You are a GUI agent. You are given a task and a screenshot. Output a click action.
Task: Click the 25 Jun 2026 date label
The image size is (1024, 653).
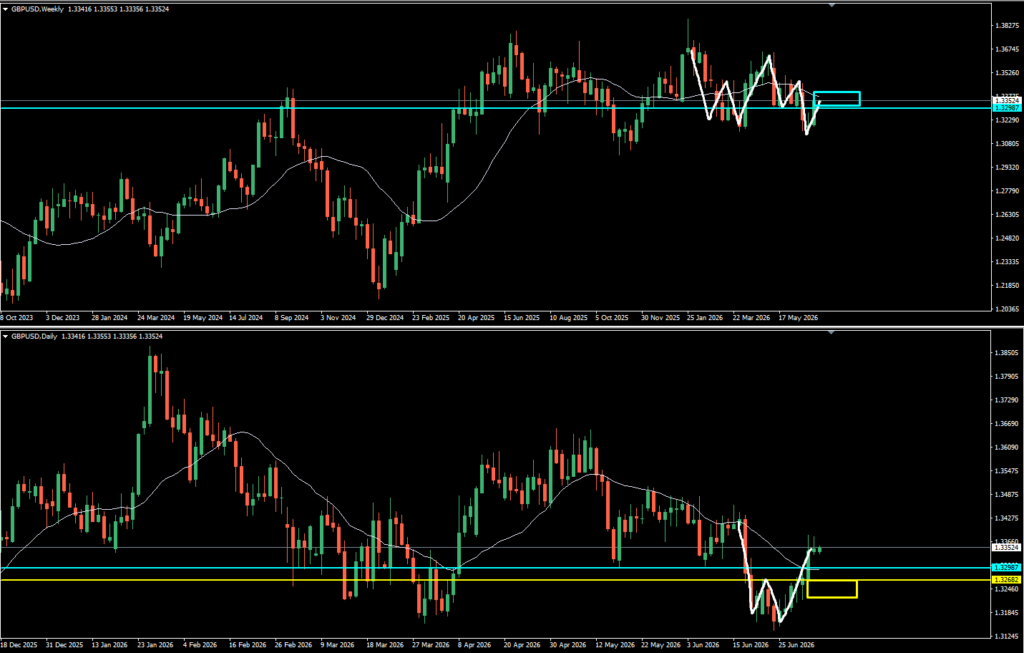point(796,645)
